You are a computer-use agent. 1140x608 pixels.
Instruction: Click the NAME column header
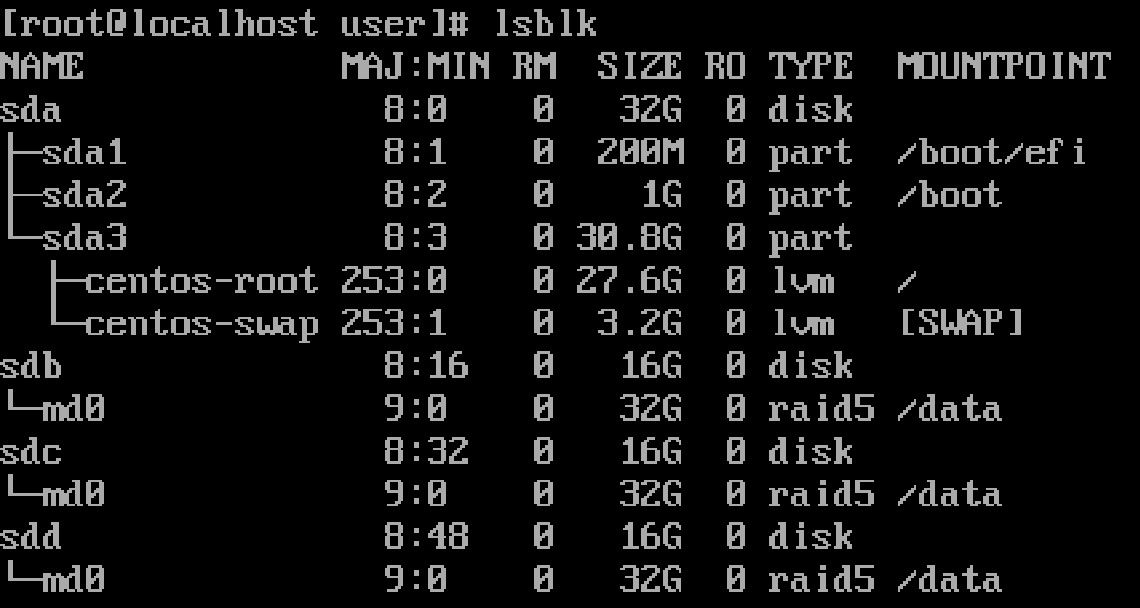(42, 67)
